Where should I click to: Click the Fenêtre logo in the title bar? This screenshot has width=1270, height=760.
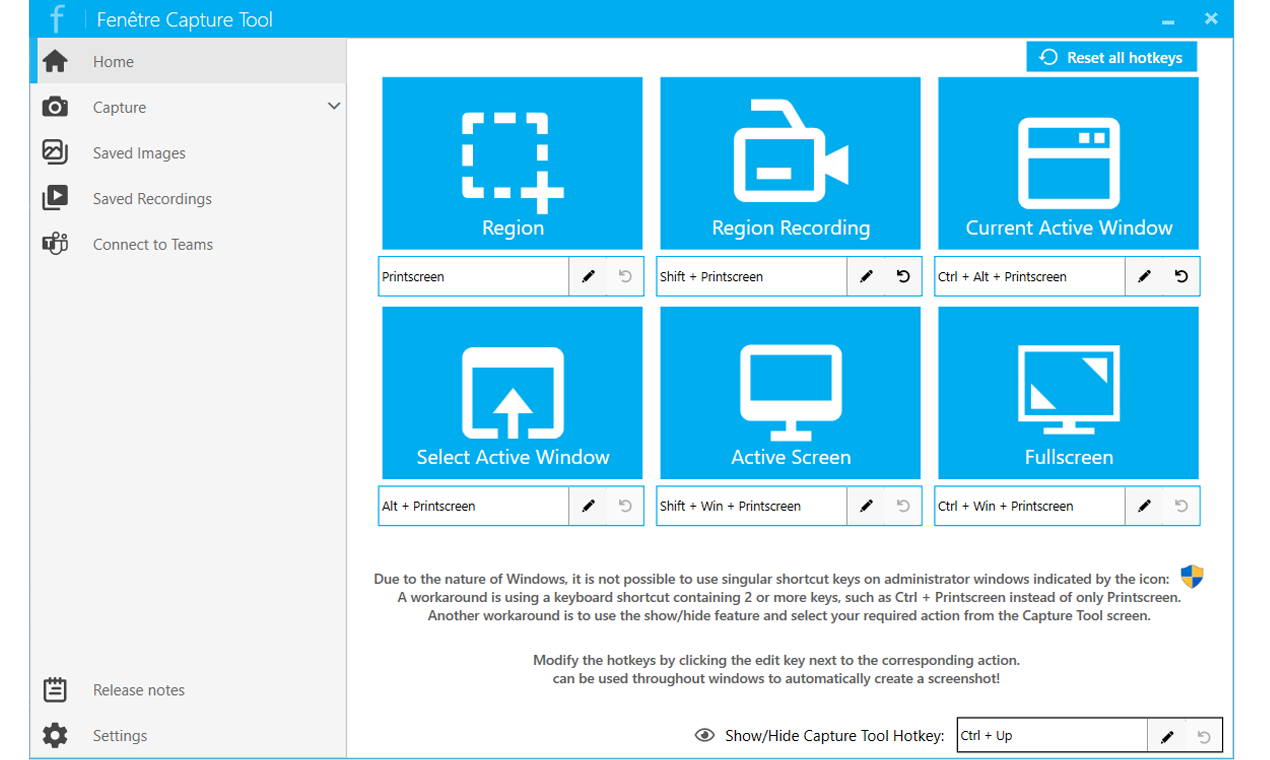(x=58, y=18)
